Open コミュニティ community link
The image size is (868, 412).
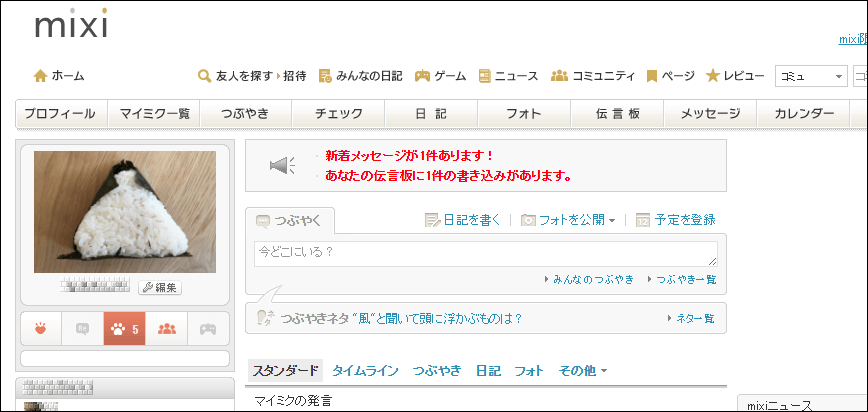pos(603,76)
